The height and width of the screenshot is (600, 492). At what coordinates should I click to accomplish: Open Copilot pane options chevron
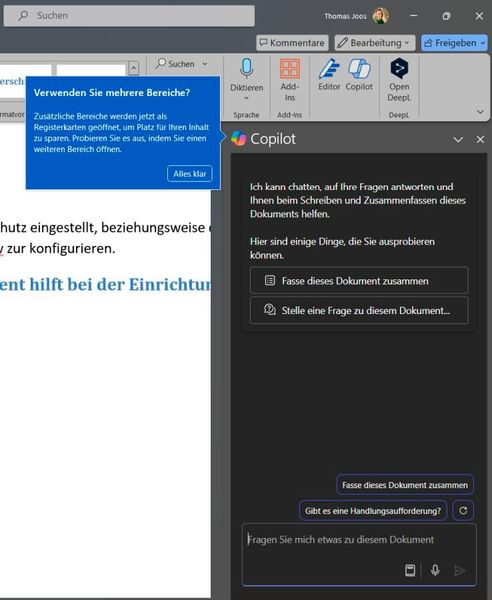click(458, 140)
